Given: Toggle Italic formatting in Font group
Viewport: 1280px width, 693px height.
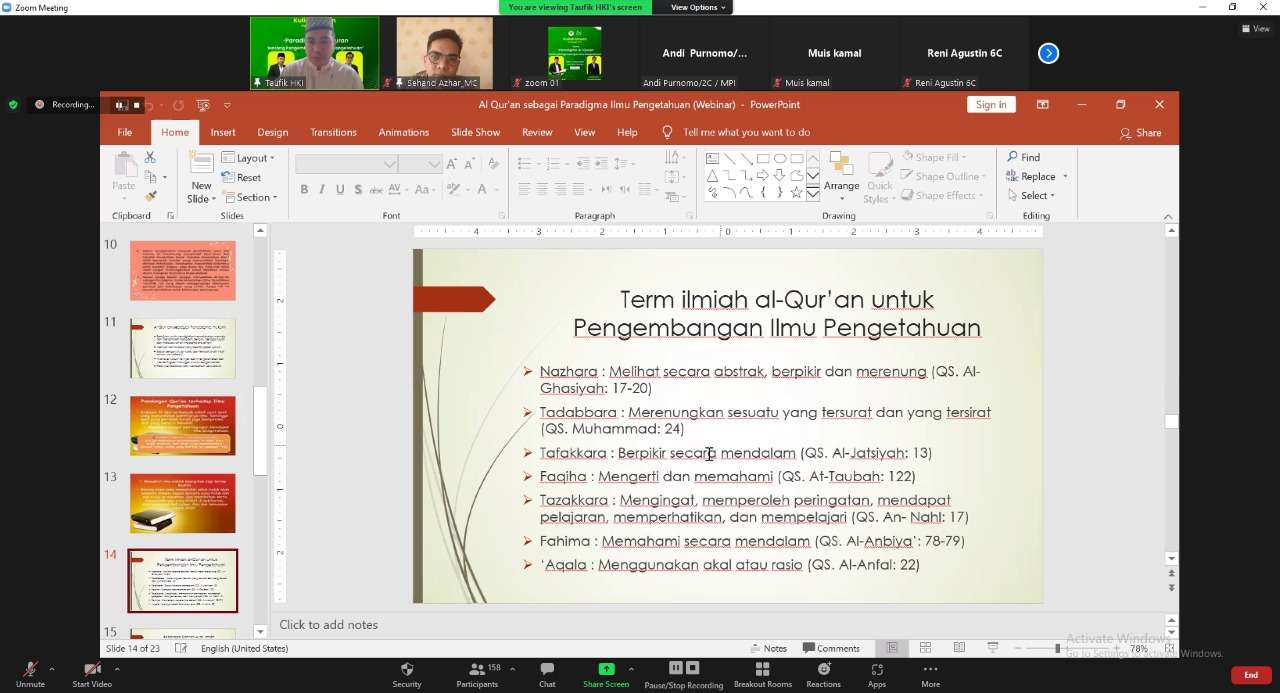Looking at the screenshot, I should (322, 189).
